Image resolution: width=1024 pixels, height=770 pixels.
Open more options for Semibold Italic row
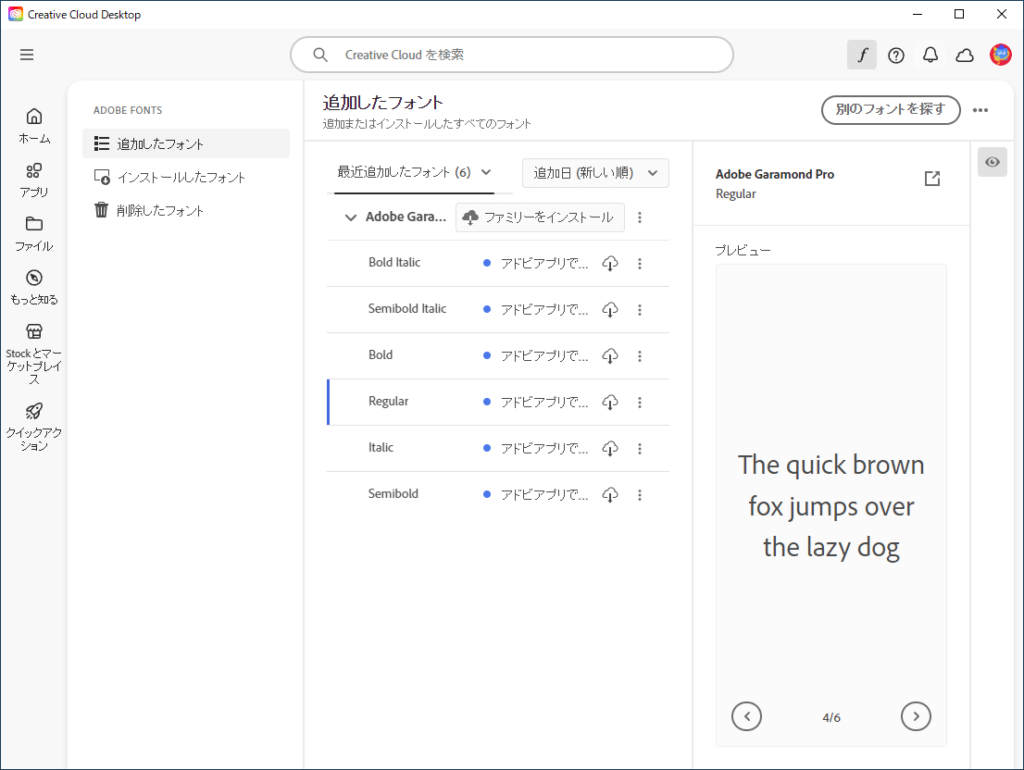point(640,310)
